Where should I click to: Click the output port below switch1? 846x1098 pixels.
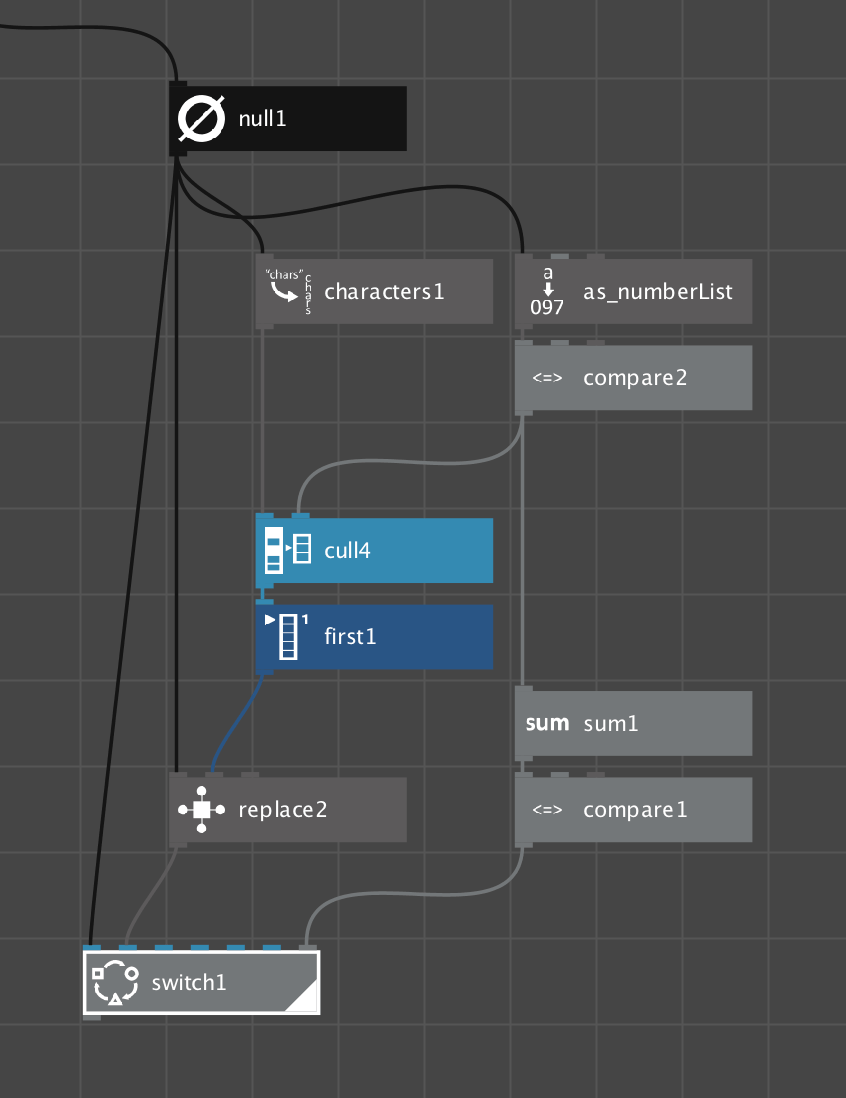[92, 1017]
